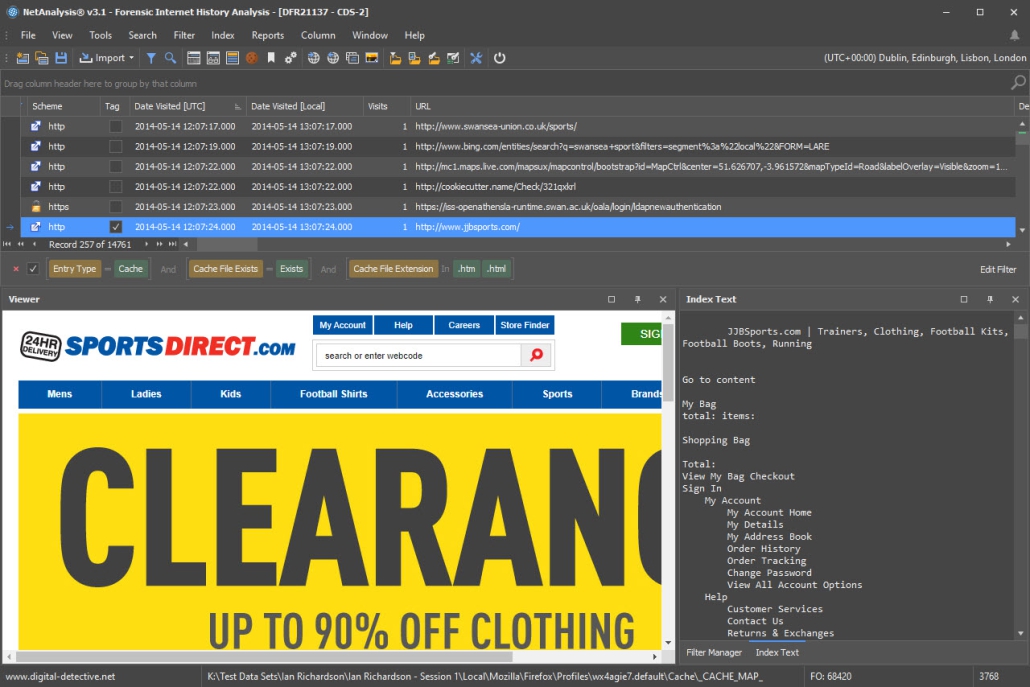Image resolution: width=1030 pixels, height=687 pixels.
Task: Click the Find magnifier toolbar icon
Action: 170,58
